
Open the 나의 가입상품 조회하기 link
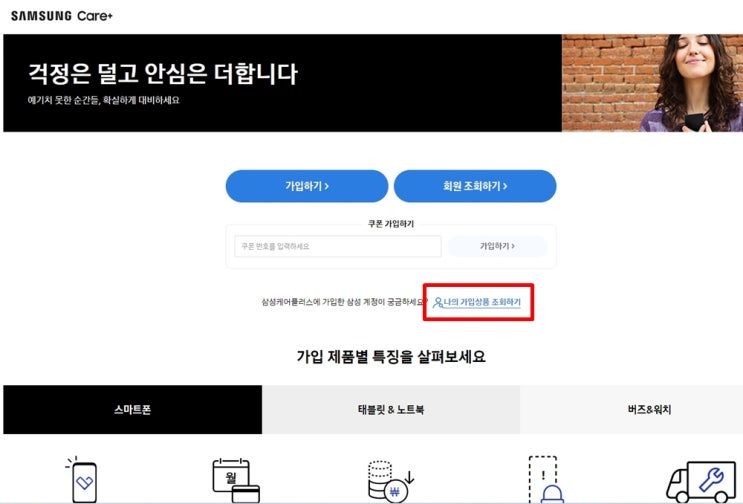(x=482, y=302)
